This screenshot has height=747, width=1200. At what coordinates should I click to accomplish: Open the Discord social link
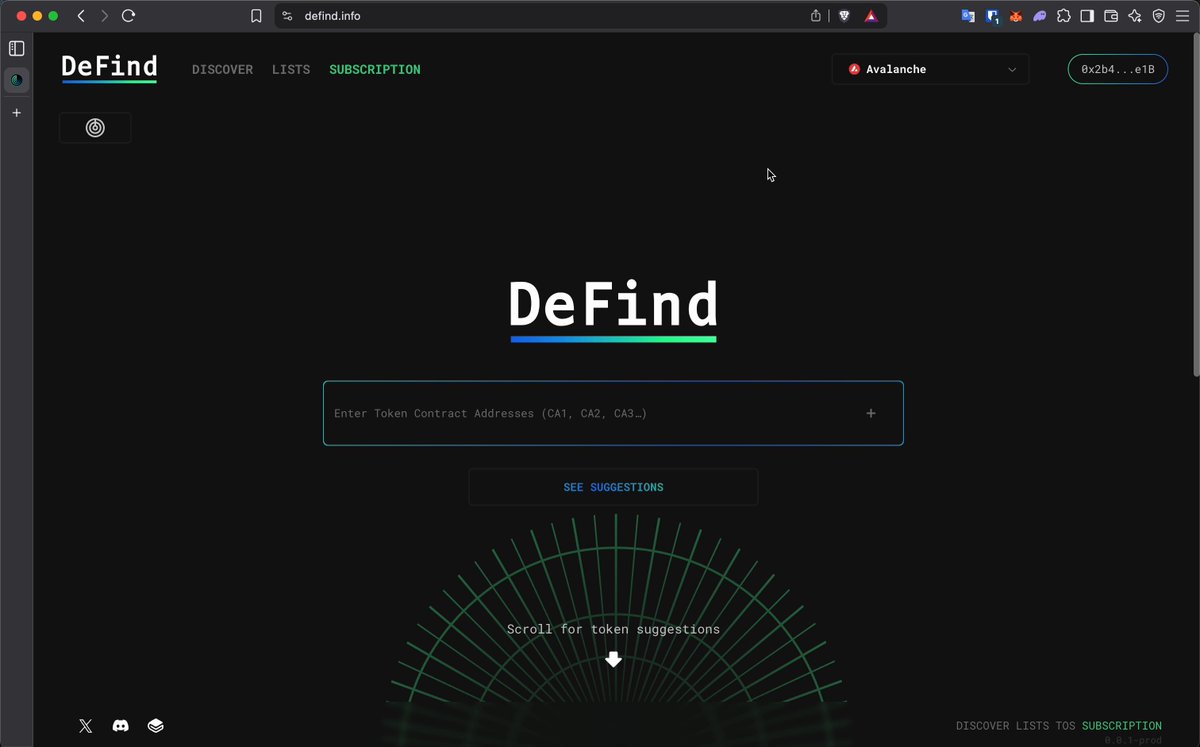(121, 726)
